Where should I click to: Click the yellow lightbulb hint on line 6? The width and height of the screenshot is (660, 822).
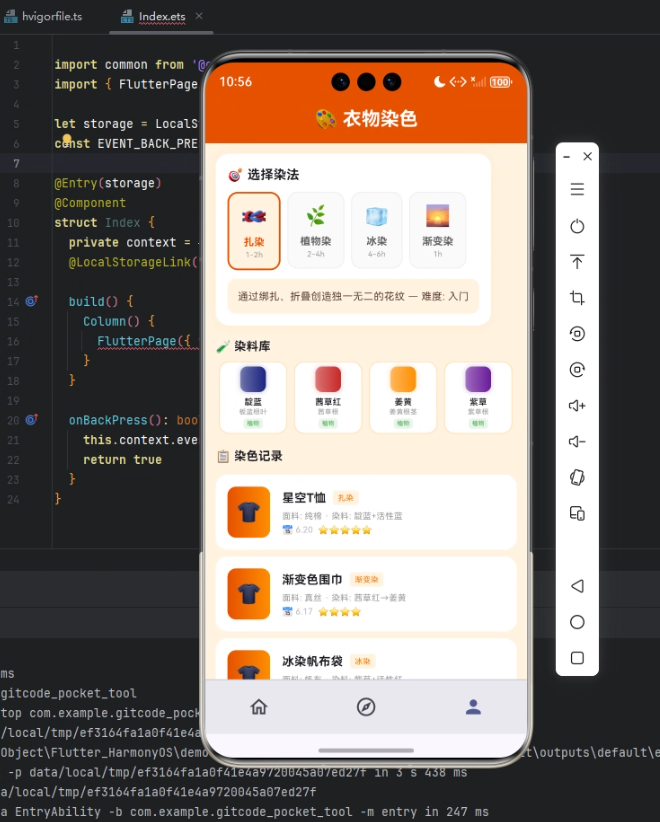[x=67, y=139]
